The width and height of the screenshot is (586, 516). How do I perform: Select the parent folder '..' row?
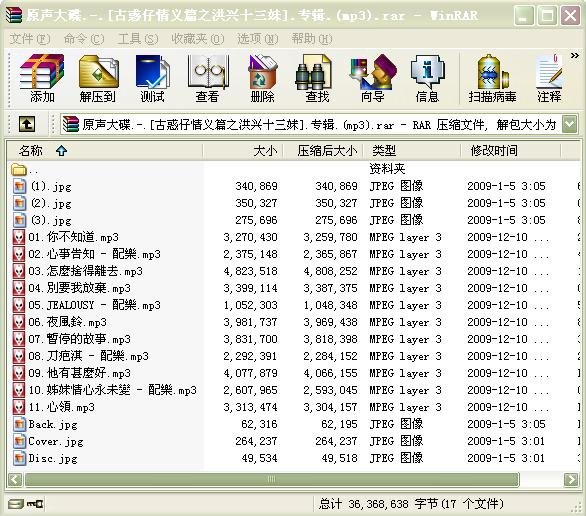[294, 170]
